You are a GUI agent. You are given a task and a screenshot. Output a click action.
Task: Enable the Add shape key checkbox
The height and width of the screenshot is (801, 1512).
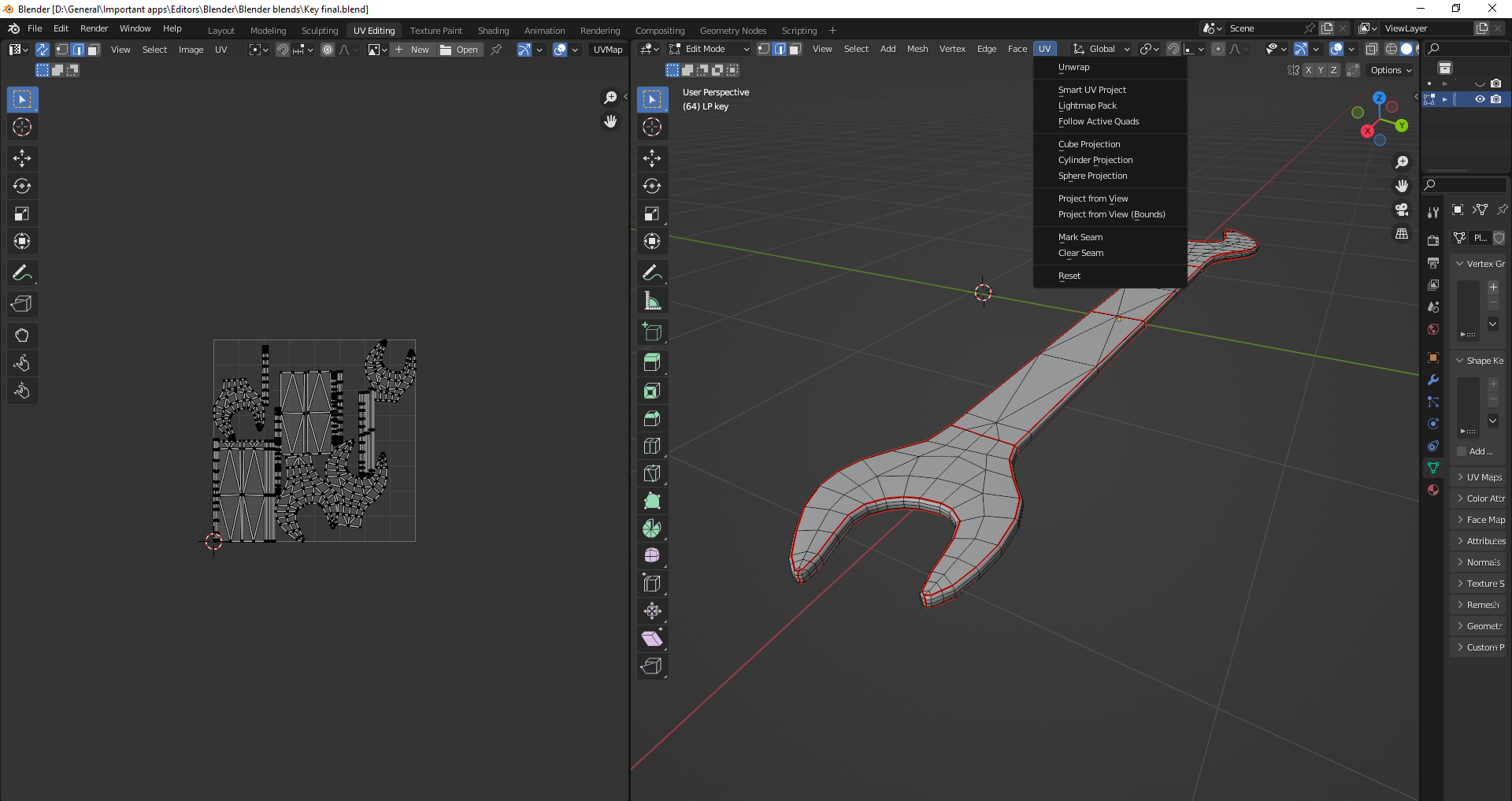pos(1462,451)
